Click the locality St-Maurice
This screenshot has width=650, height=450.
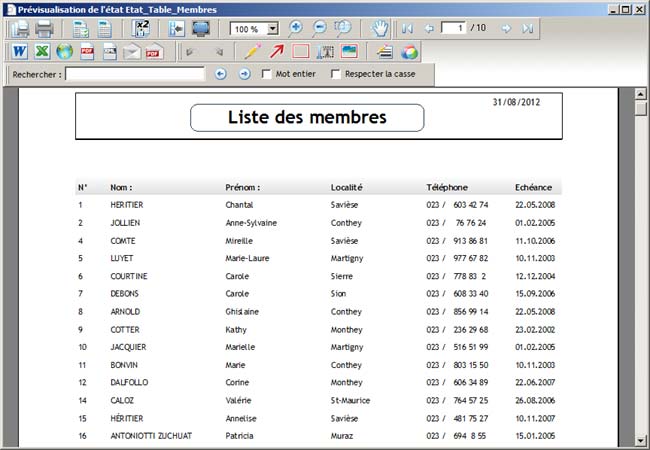350,400
